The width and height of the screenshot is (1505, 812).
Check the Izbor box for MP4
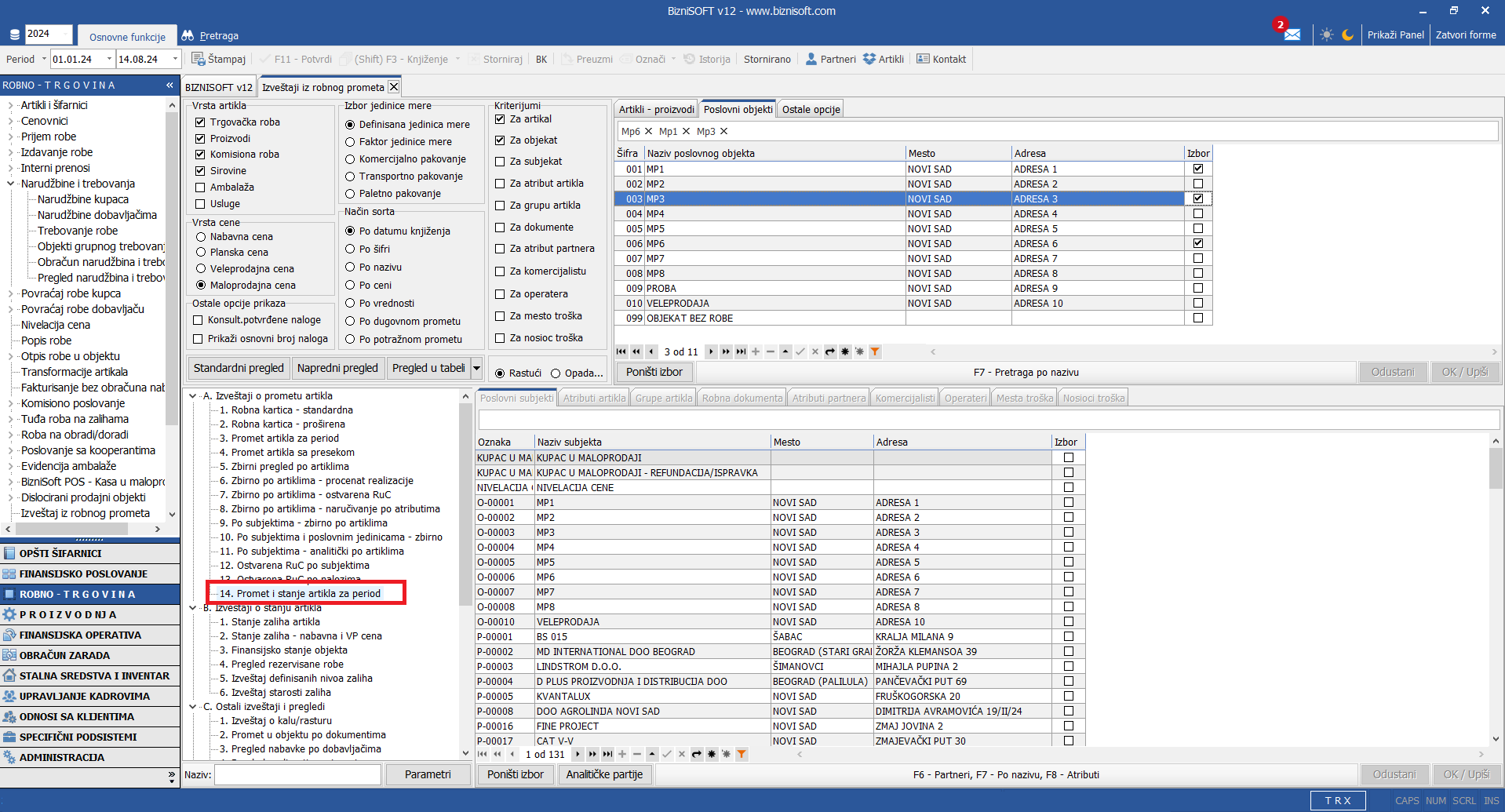click(x=1197, y=213)
